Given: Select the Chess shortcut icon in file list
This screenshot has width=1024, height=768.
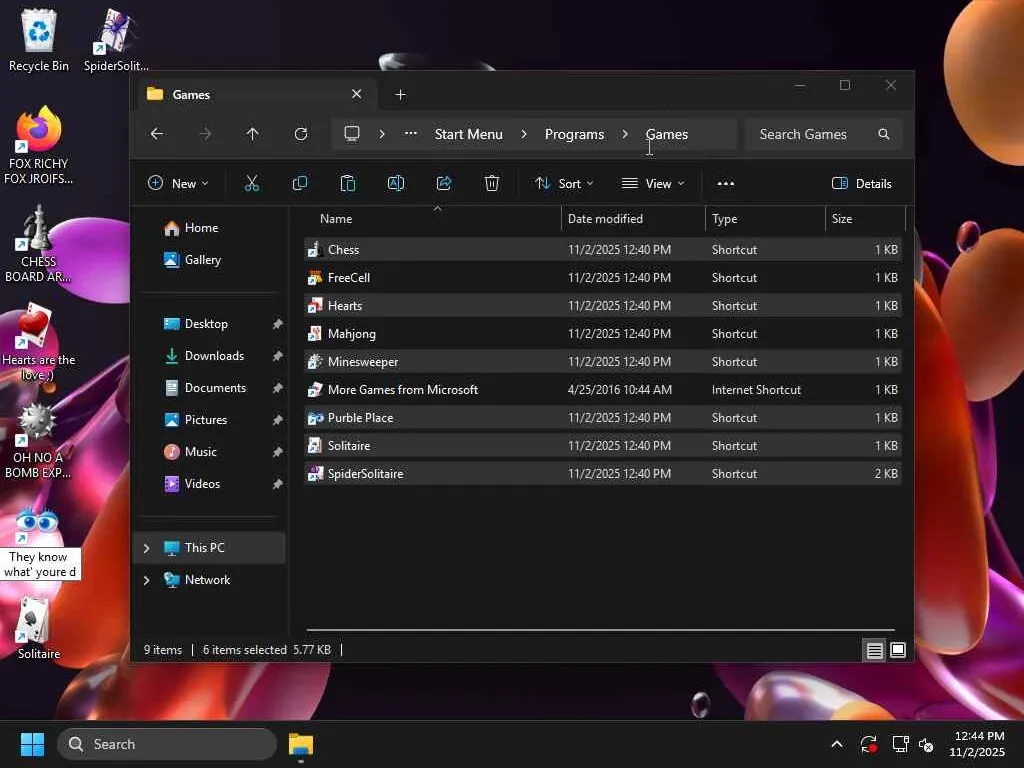Looking at the screenshot, I should 315,249.
